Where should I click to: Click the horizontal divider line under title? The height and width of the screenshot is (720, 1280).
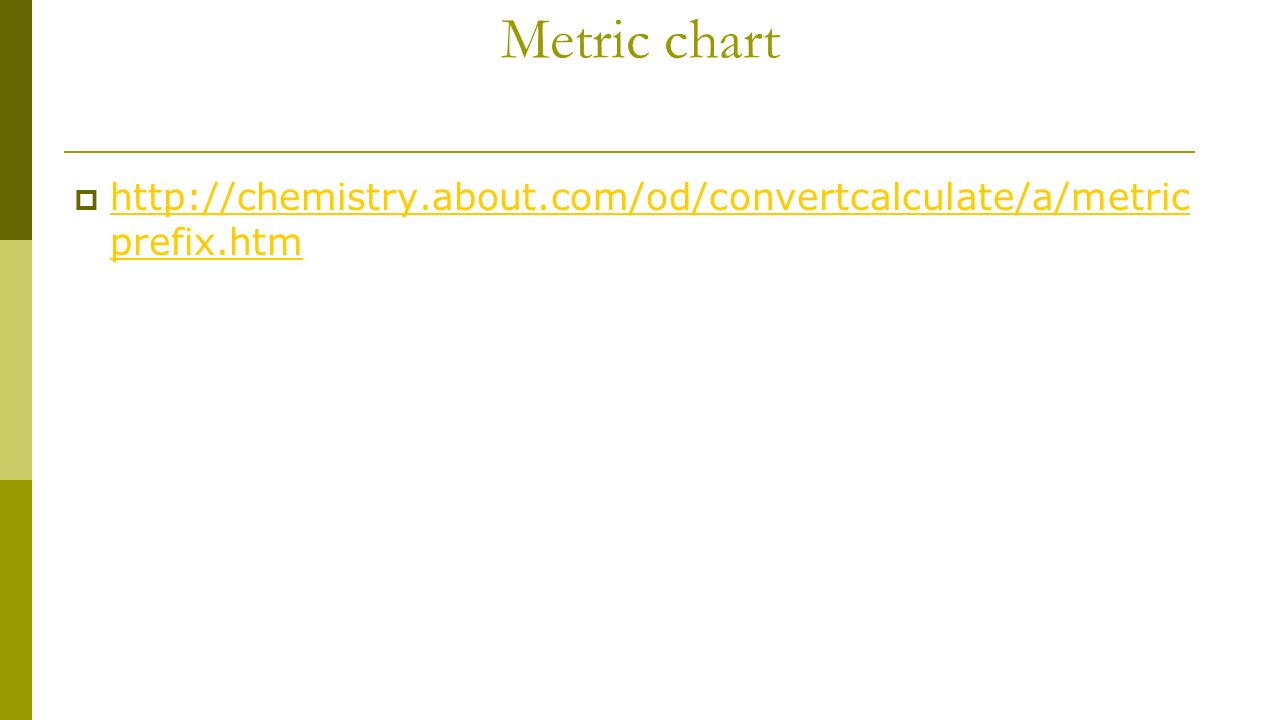coord(630,152)
